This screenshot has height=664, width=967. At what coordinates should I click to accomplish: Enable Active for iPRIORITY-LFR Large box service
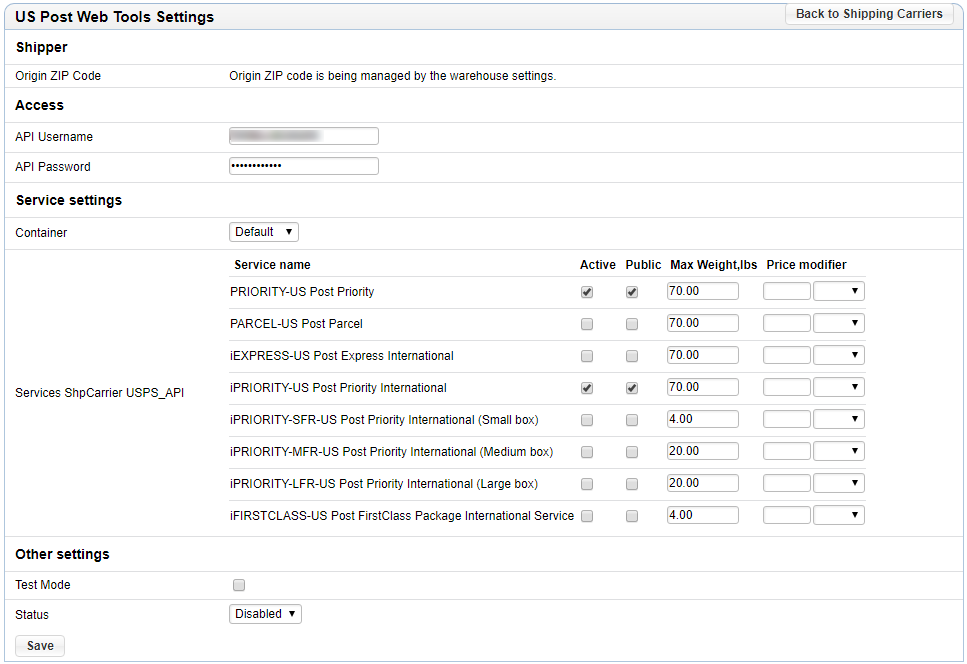(587, 485)
